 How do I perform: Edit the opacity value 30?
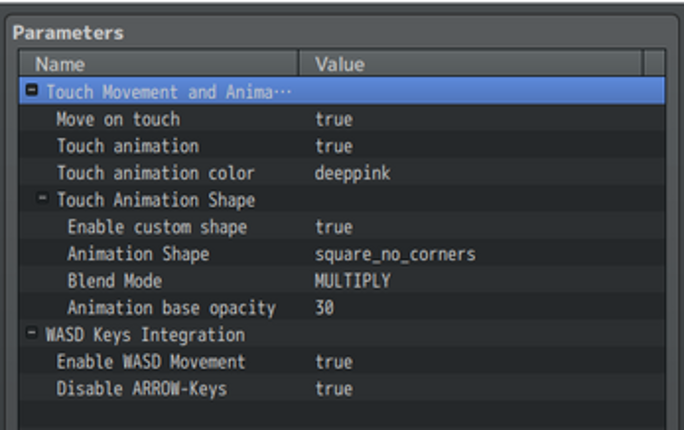(325, 307)
